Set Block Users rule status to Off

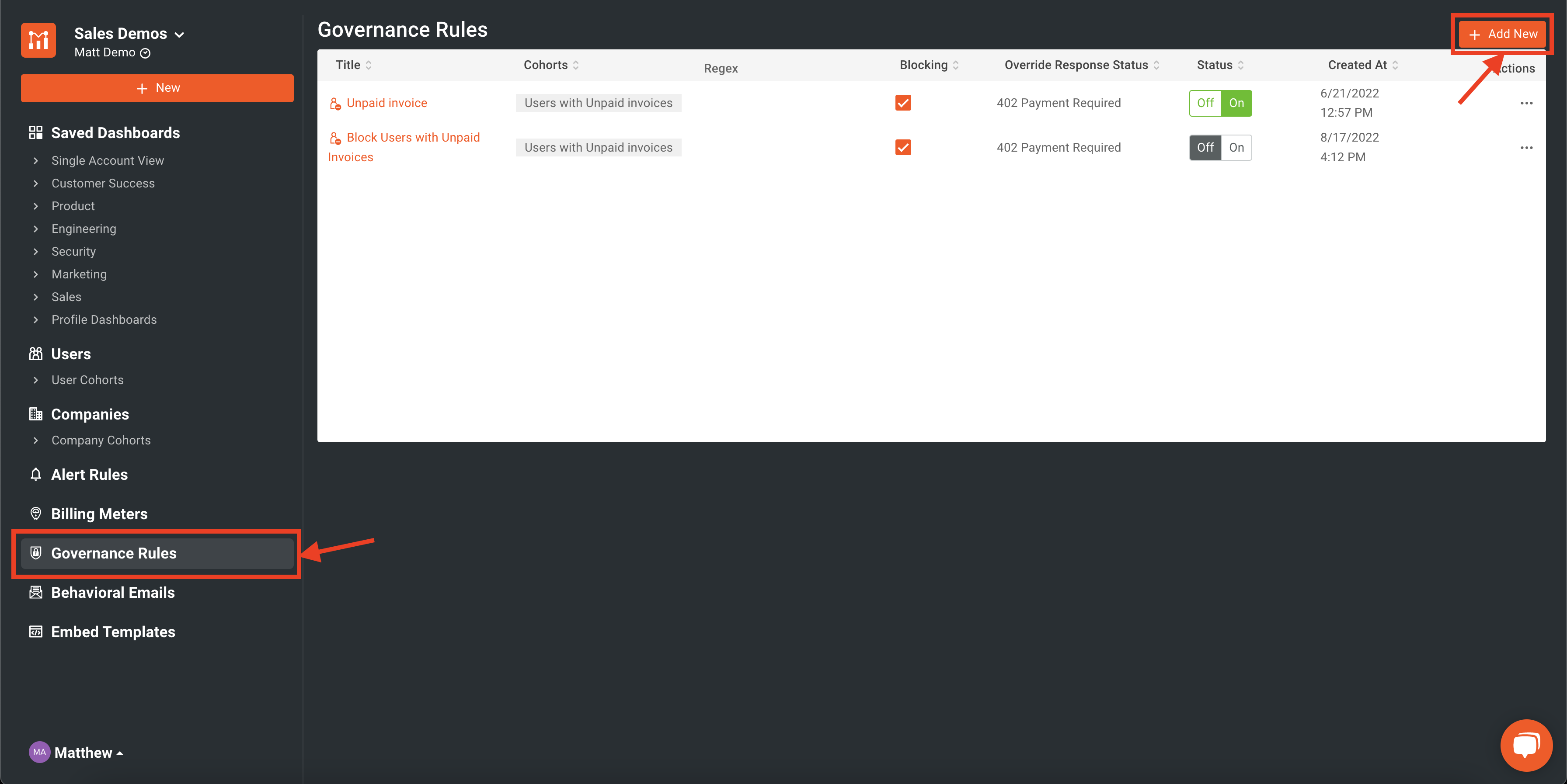1205,147
